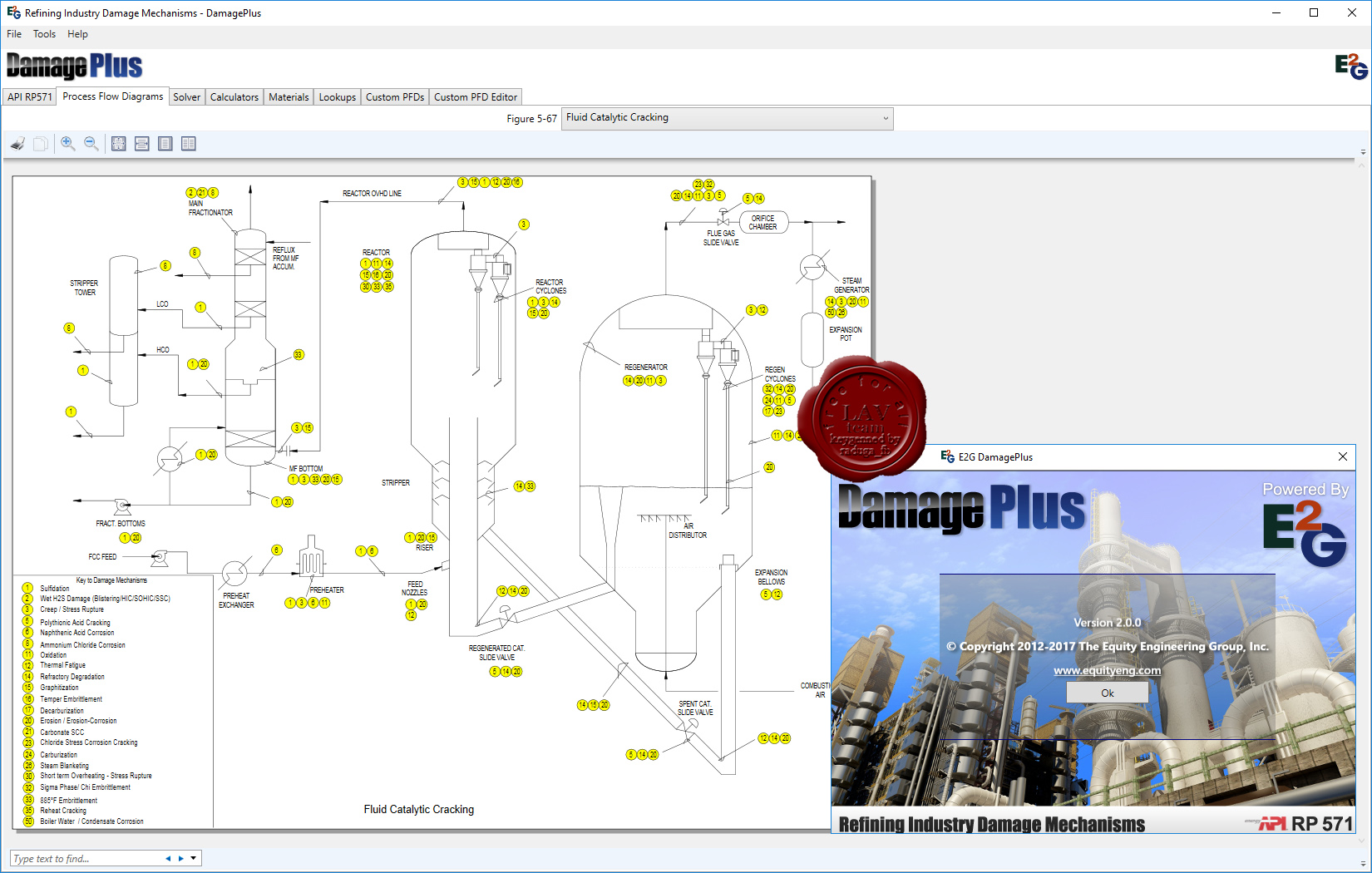Open the Custom PFDs tab
The image size is (1372, 873).
[x=395, y=97]
